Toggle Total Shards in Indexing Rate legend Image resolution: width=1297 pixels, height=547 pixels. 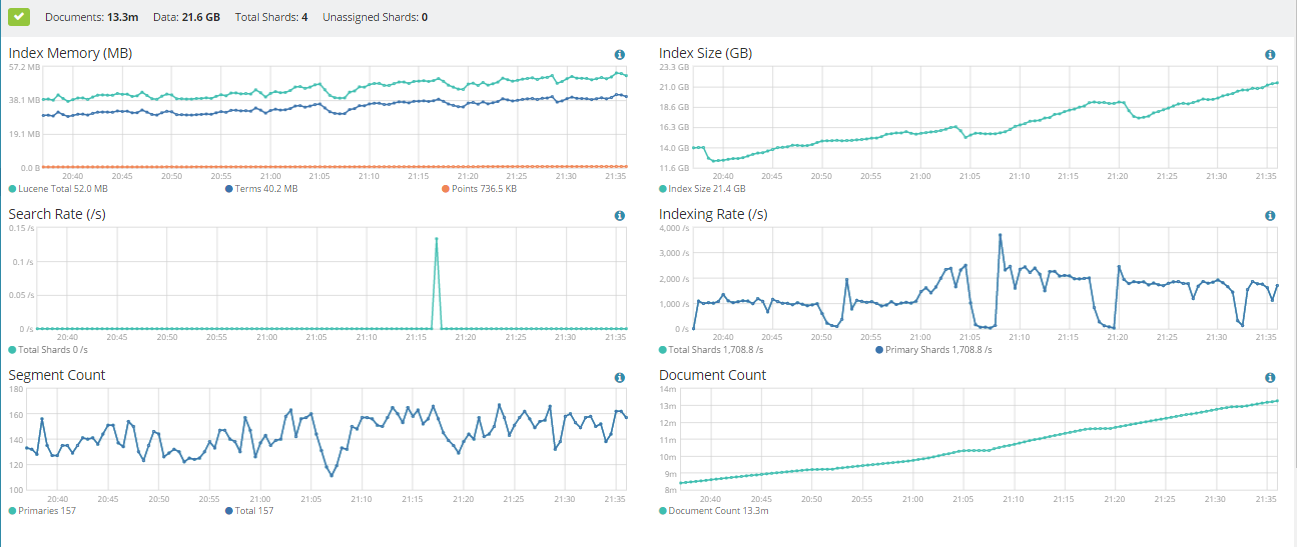pyautogui.click(x=715, y=350)
